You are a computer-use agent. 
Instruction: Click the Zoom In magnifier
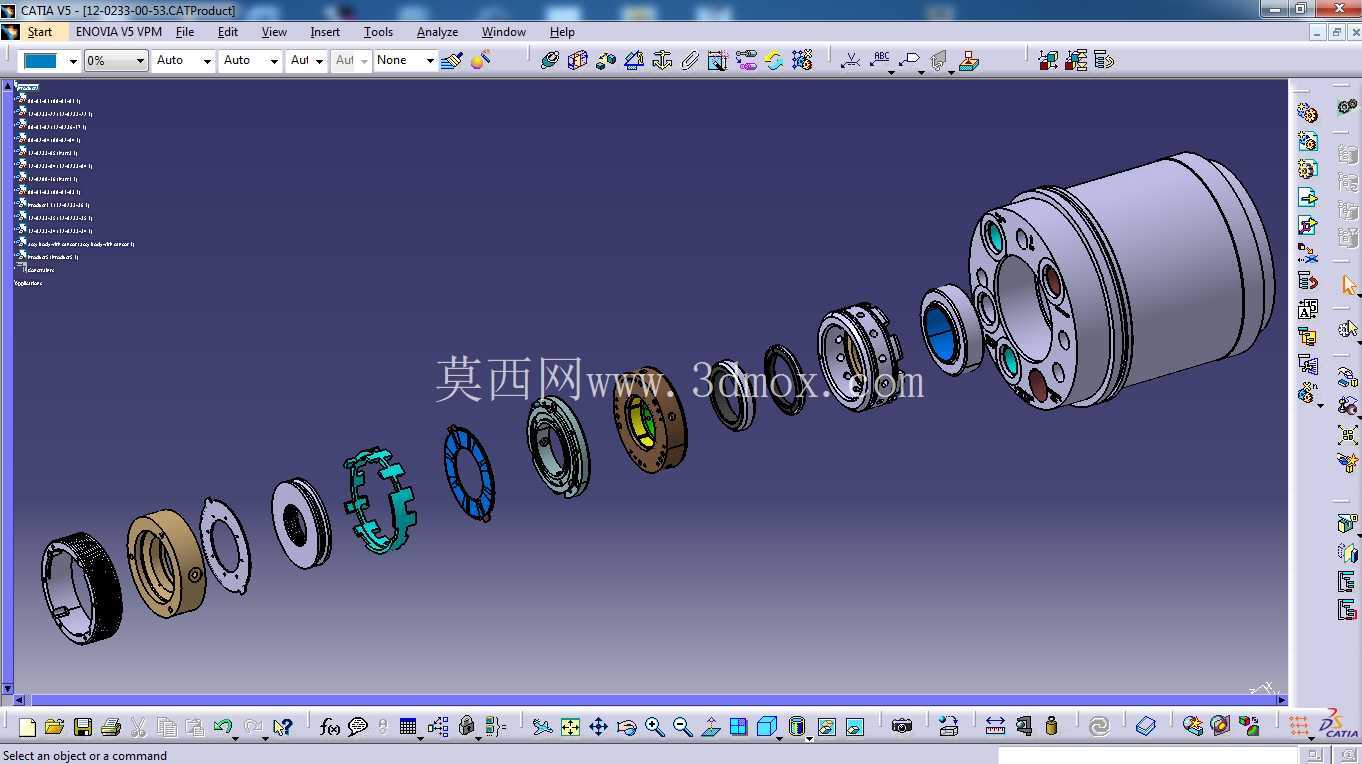tap(654, 727)
